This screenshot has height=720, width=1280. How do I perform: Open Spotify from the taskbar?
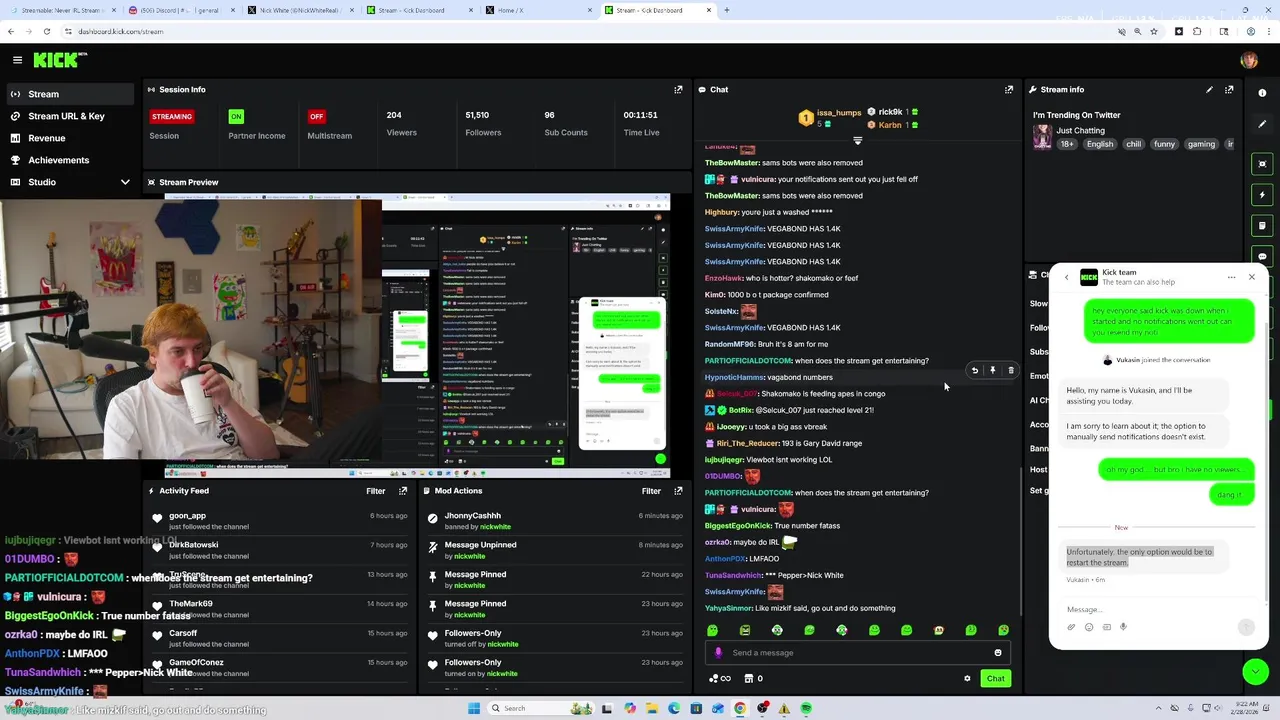pos(806,708)
